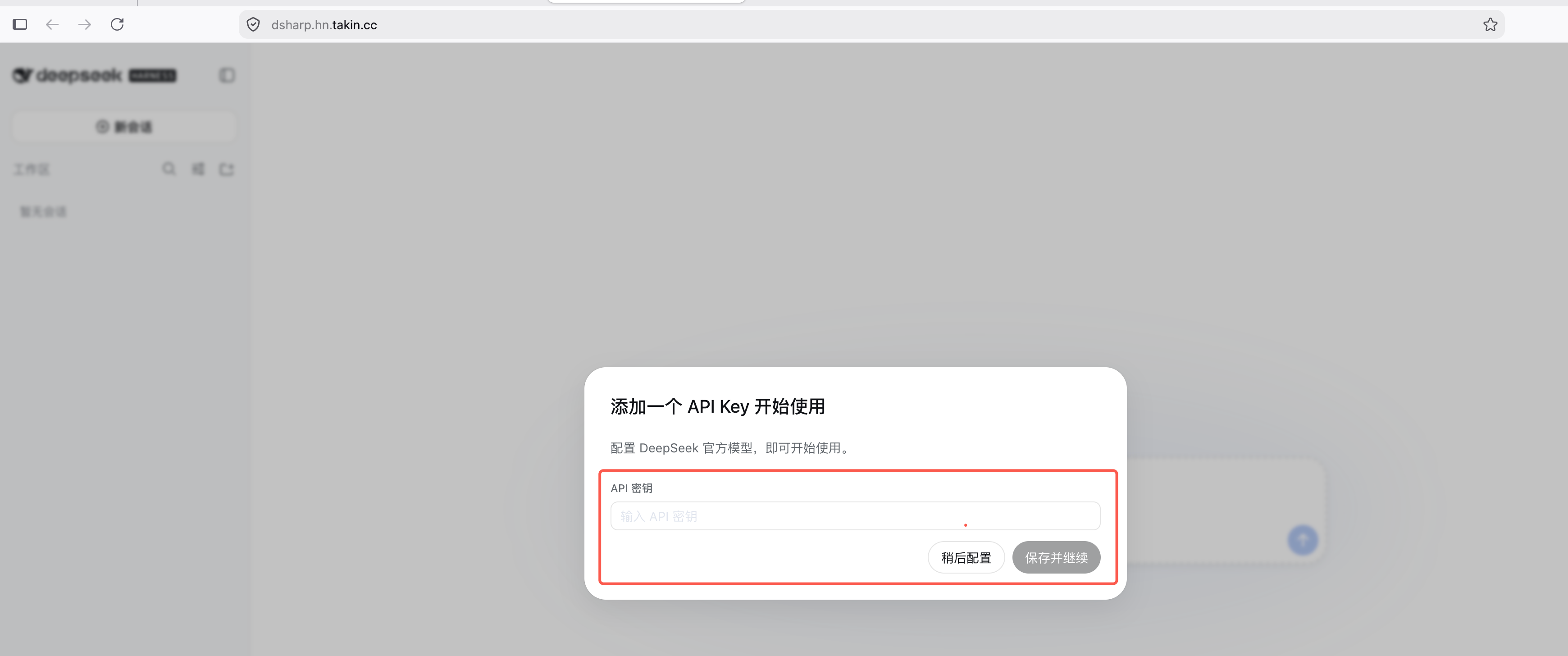1568x656 pixels.
Task: Collapse the deepseek sidebar
Action: (x=227, y=75)
